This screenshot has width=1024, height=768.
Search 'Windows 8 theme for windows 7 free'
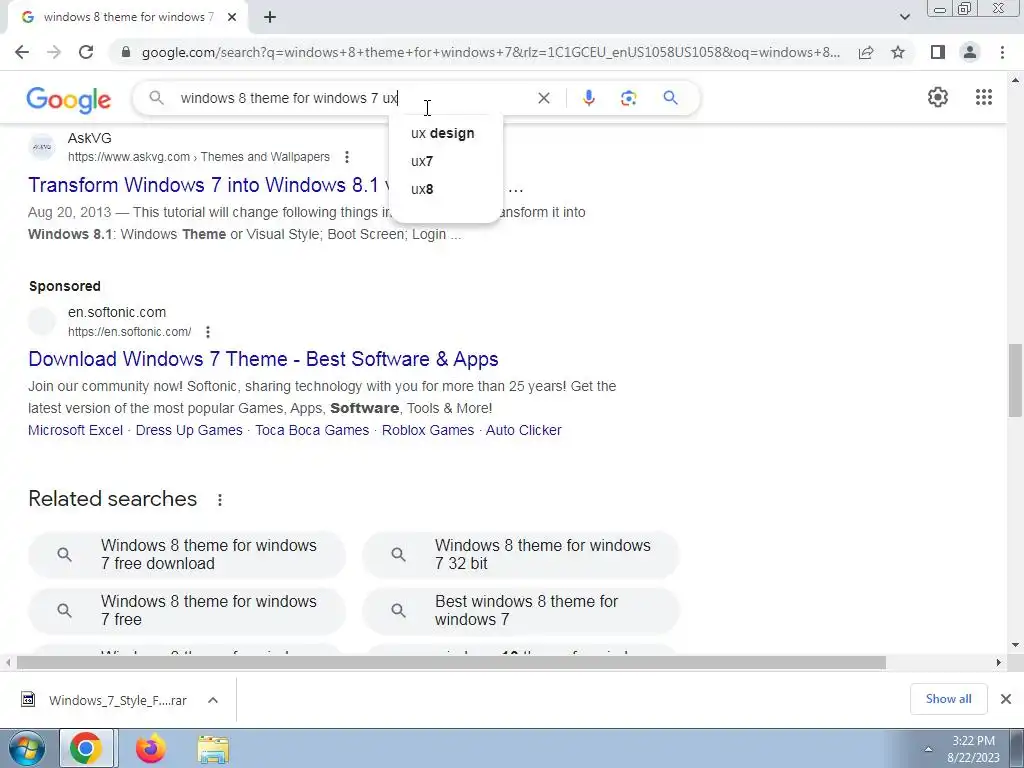pos(187,611)
